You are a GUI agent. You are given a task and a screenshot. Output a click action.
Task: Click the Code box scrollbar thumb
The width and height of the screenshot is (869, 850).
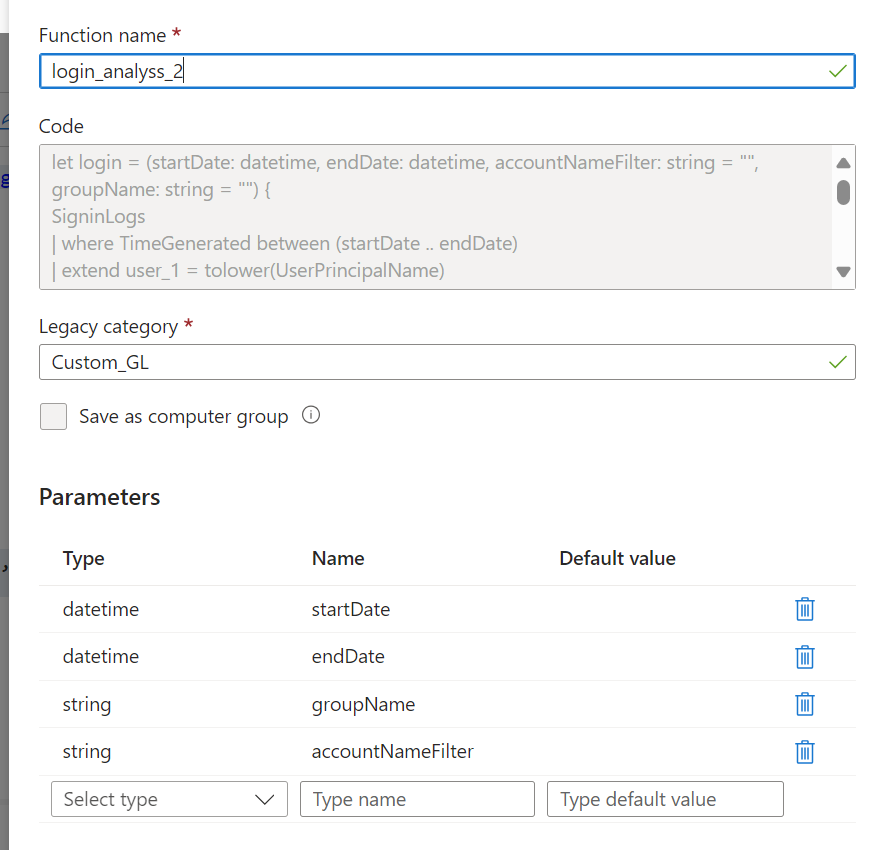click(x=843, y=193)
